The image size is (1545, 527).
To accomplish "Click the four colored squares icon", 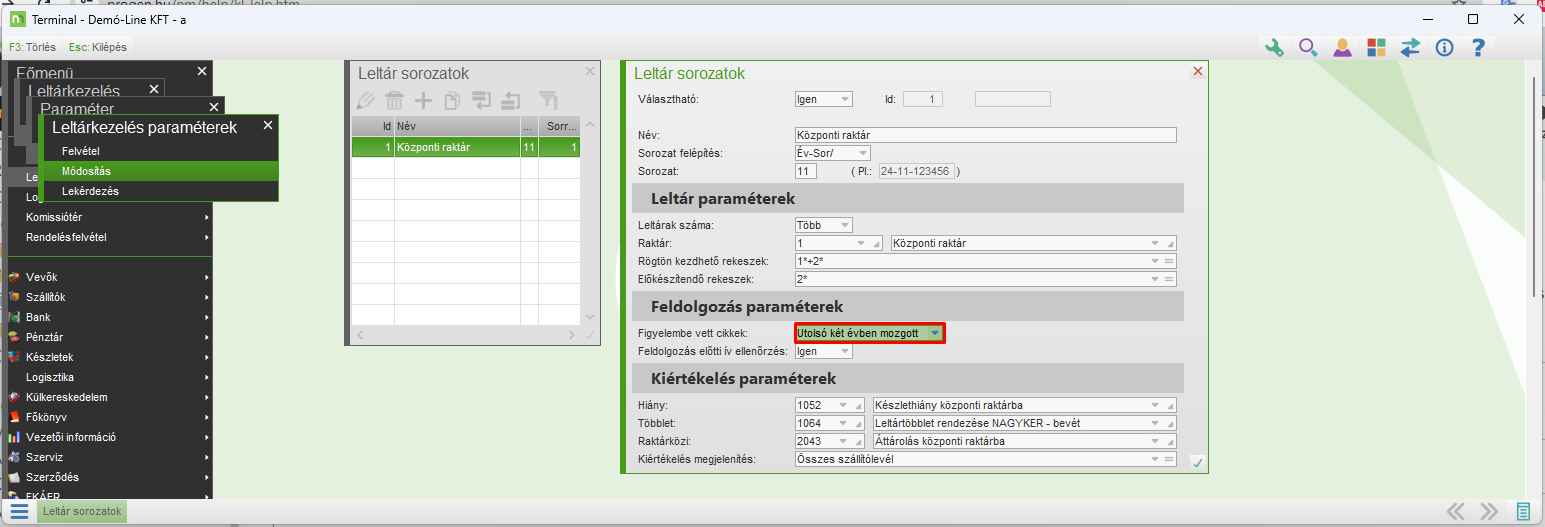I will coord(1376,47).
